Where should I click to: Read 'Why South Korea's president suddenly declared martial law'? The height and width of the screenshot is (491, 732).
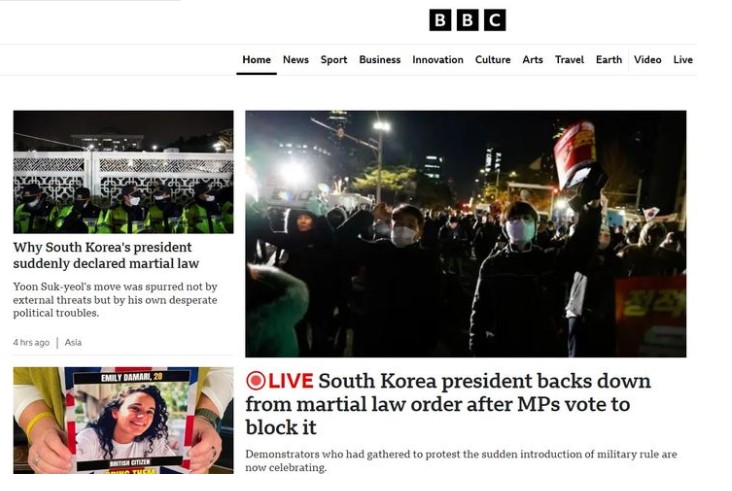point(106,255)
